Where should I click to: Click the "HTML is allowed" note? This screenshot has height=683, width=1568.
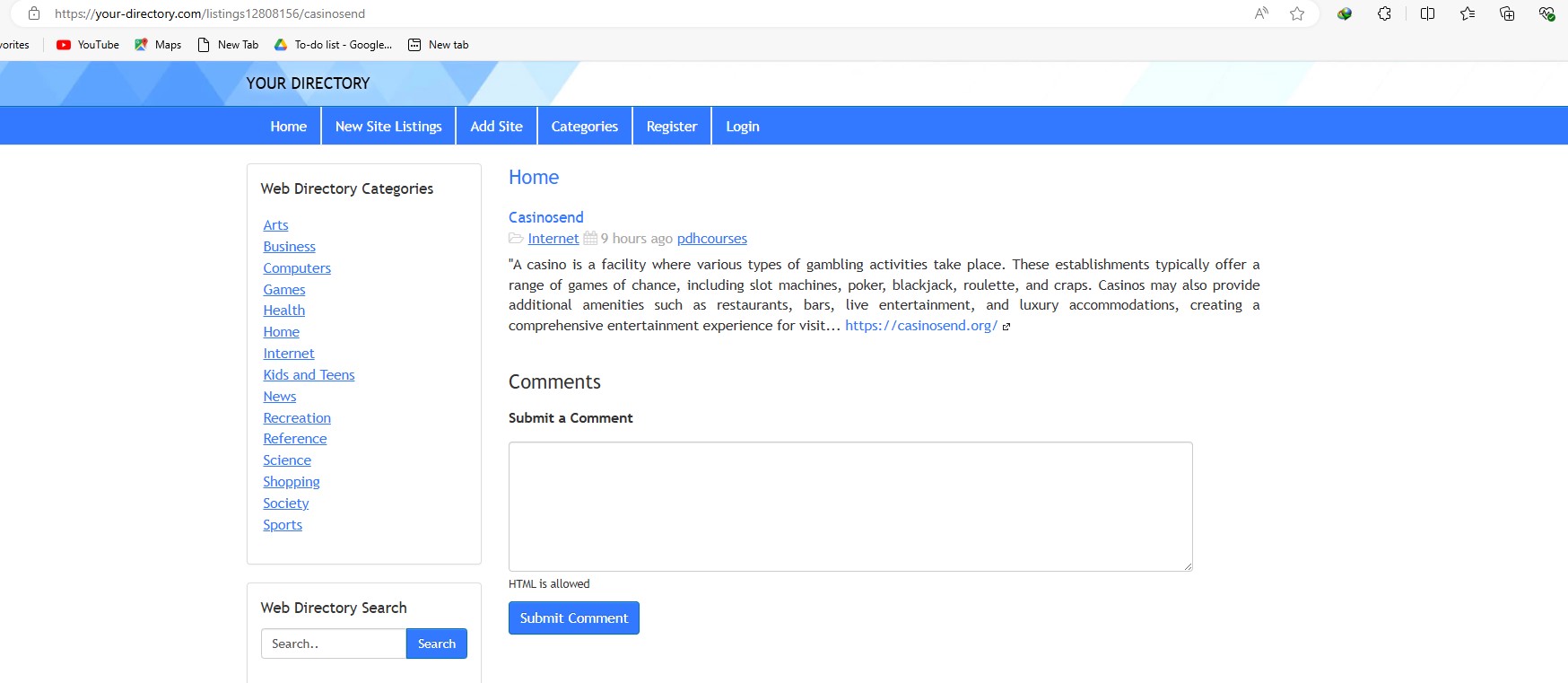549,584
